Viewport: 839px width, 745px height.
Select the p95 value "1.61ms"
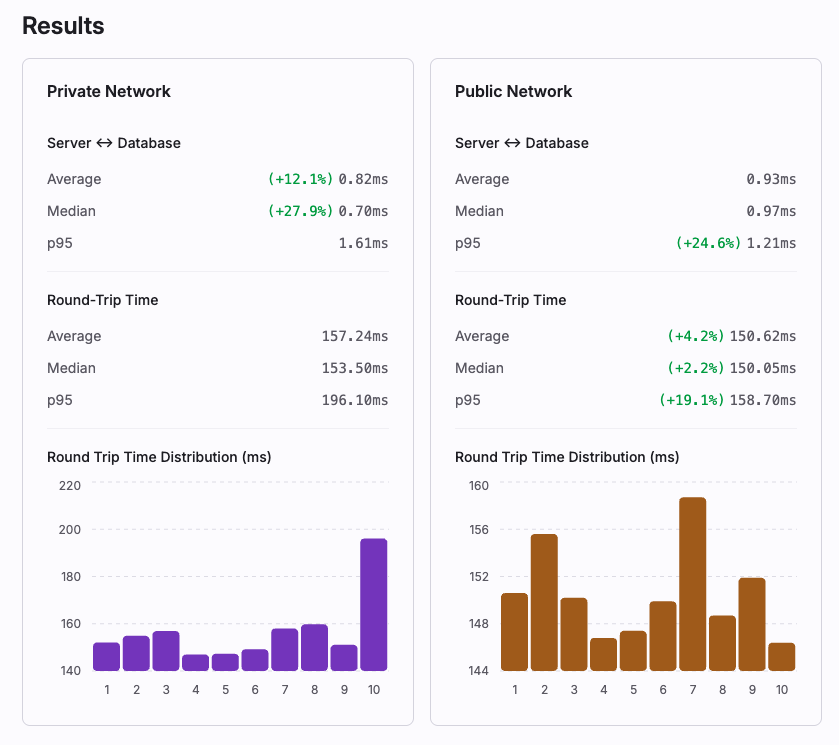363,244
